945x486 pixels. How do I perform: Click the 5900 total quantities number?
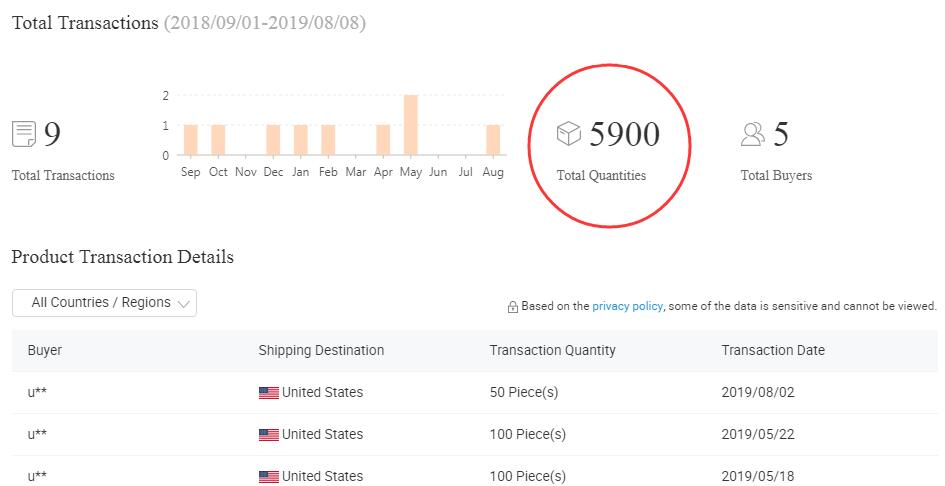pos(624,134)
